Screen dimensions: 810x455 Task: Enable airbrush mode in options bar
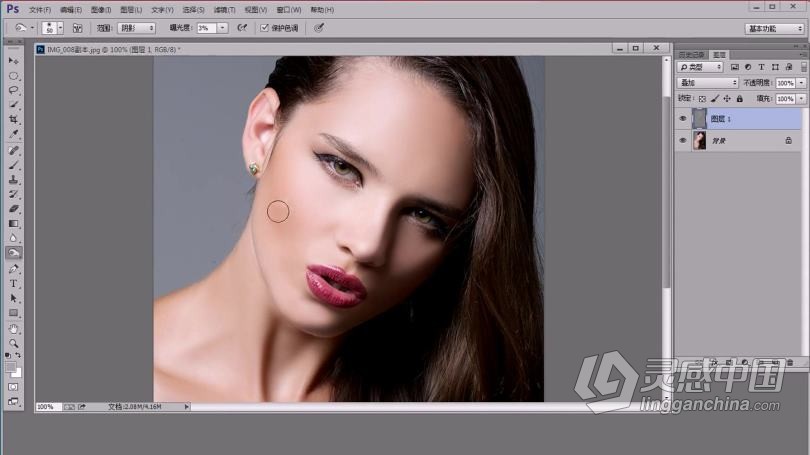click(x=242, y=28)
